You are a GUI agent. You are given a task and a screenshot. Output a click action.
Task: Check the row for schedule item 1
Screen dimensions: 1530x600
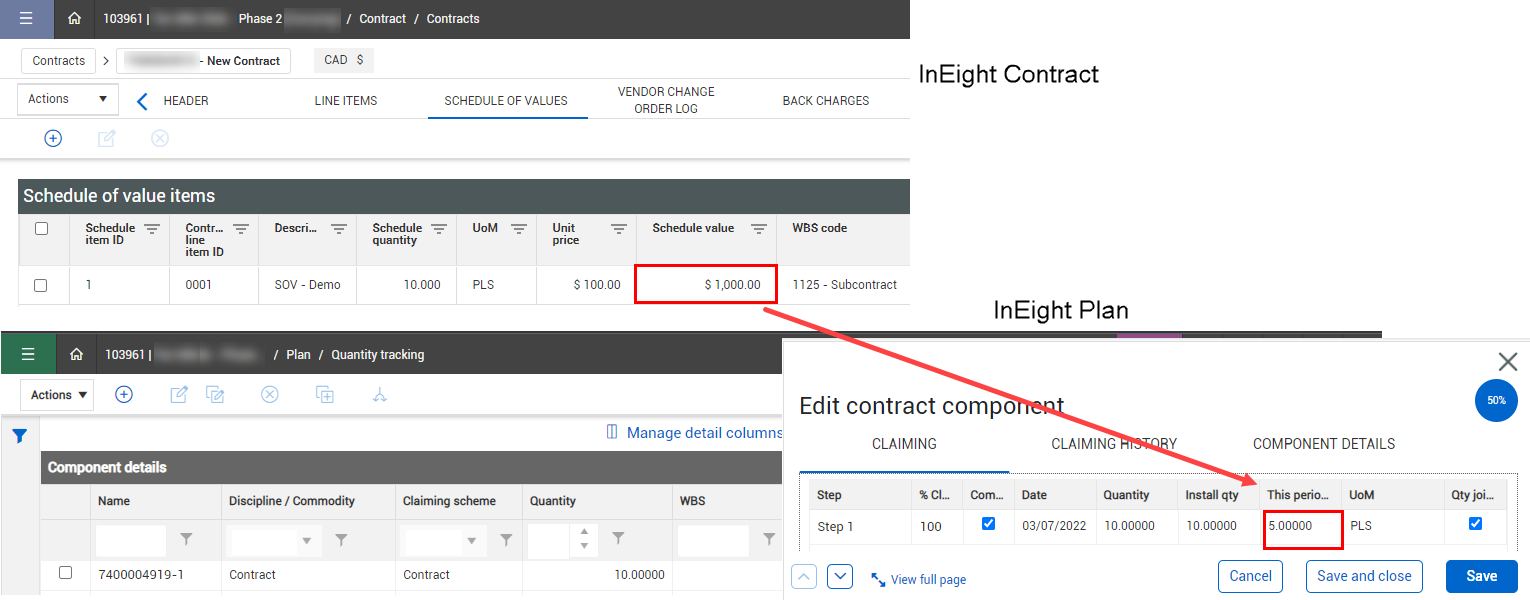(41, 285)
